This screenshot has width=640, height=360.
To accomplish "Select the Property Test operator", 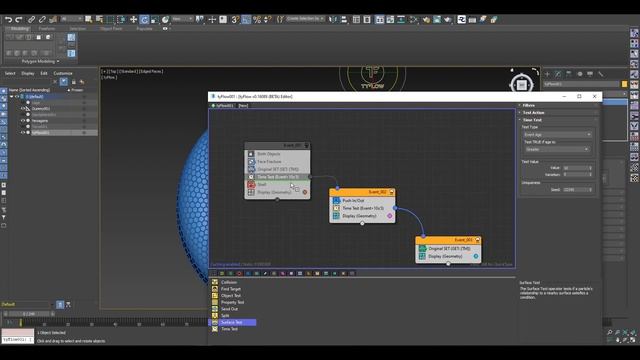I will pyautogui.click(x=232, y=302).
